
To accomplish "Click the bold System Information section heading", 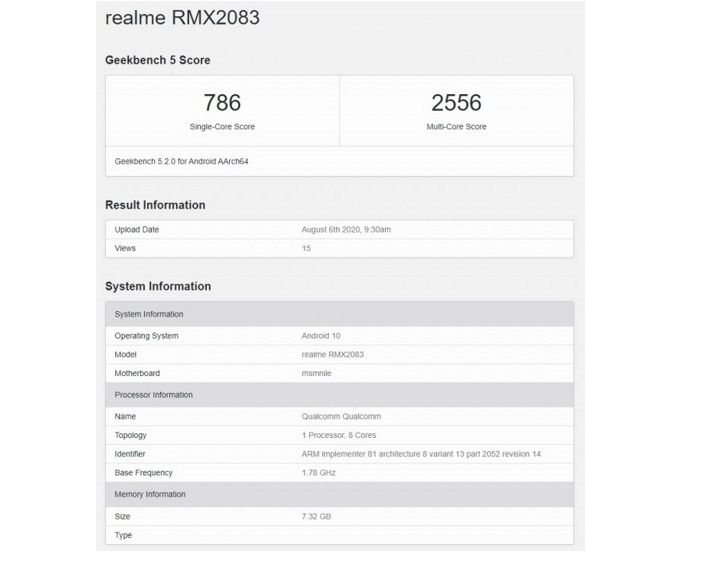I will click(x=158, y=286).
